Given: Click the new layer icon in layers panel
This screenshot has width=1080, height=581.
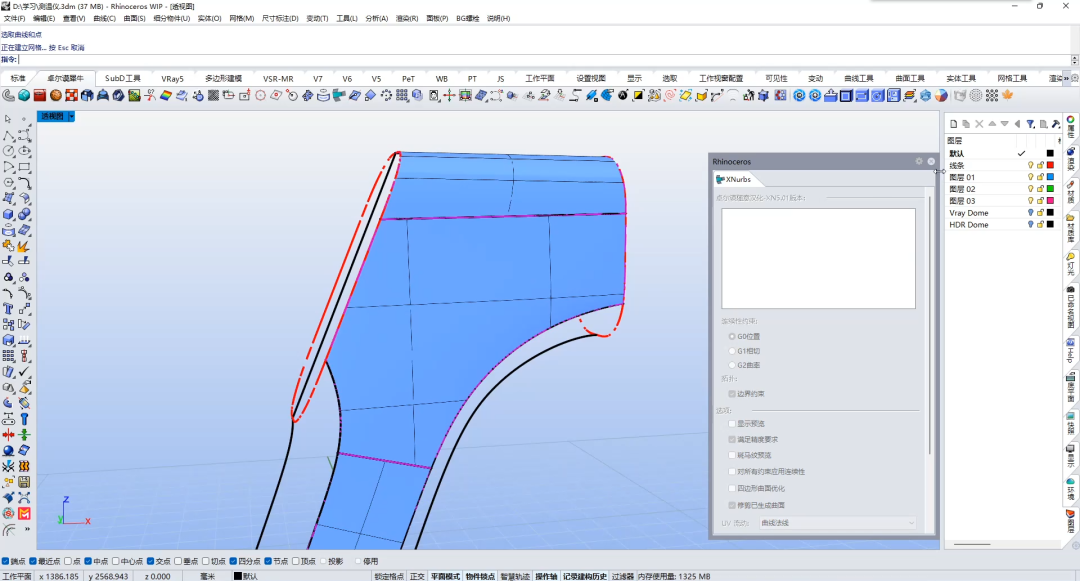Looking at the screenshot, I should click(953, 124).
